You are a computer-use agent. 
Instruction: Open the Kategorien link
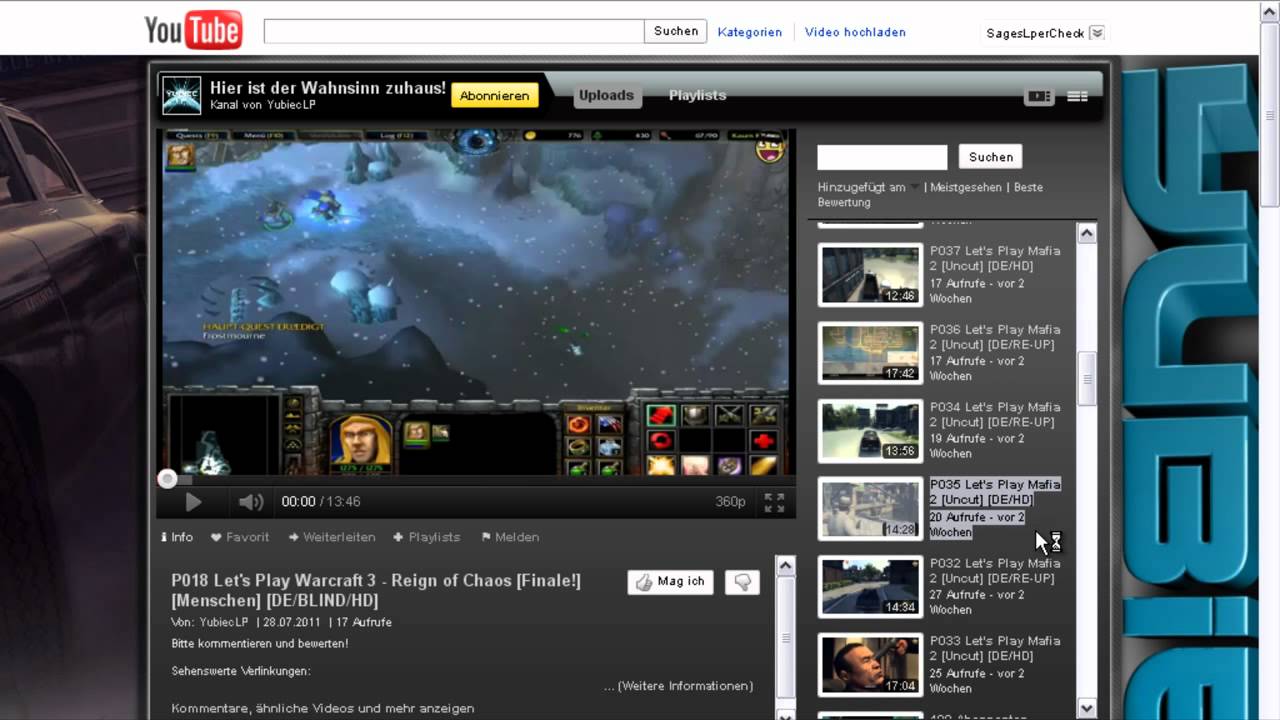(750, 32)
